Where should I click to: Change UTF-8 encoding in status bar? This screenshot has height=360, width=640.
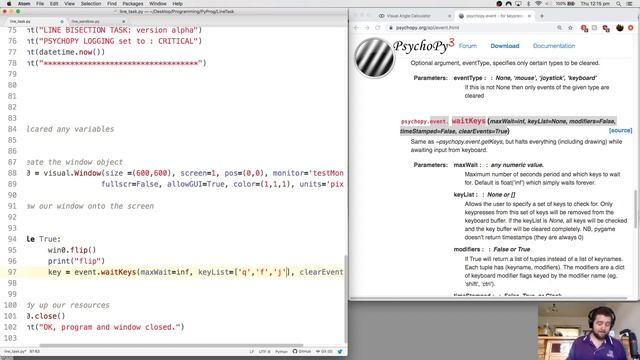point(264,351)
